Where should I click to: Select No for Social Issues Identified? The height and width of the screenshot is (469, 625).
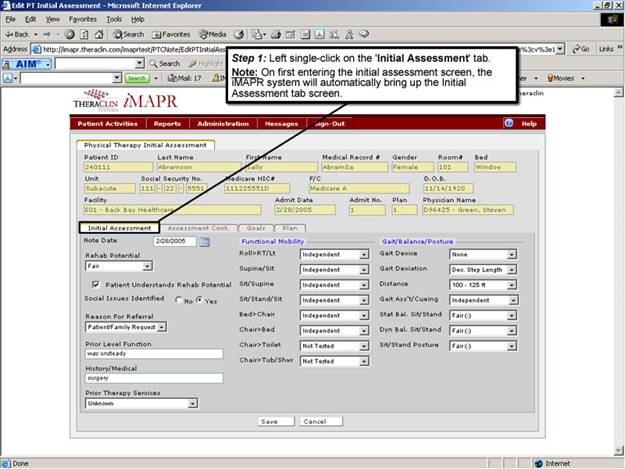[178, 300]
